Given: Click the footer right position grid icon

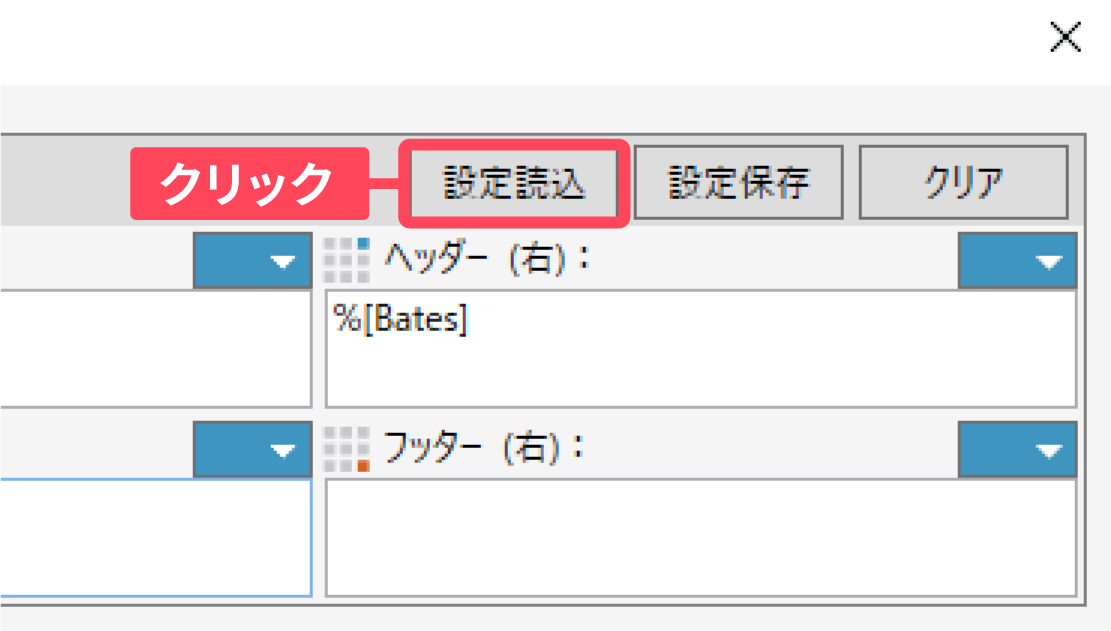Looking at the screenshot, I should point(347,449).
